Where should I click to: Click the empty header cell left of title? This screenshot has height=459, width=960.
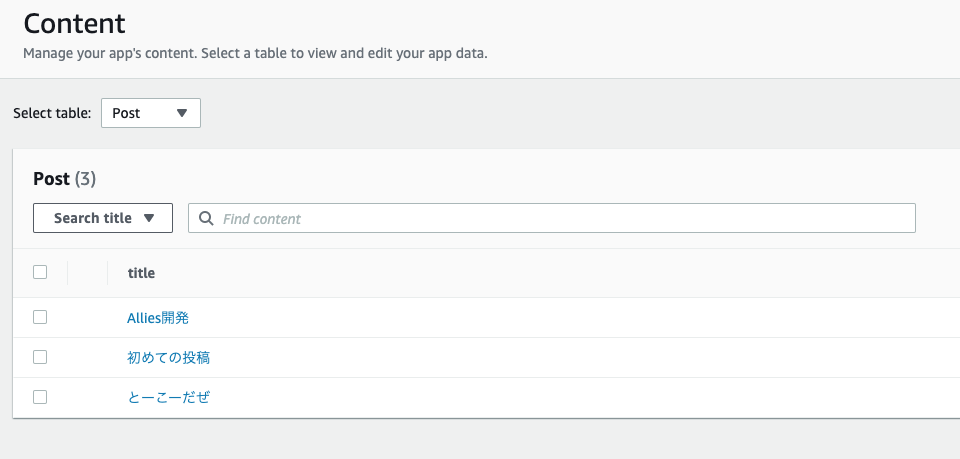[87, 273]
